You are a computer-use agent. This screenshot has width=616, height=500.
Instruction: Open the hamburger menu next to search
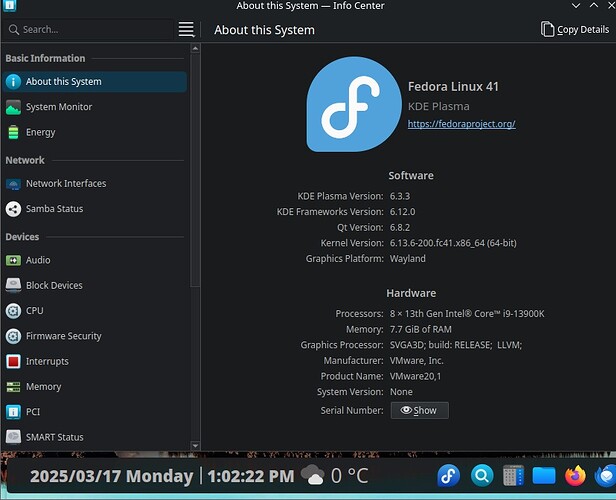coord(186,29)
